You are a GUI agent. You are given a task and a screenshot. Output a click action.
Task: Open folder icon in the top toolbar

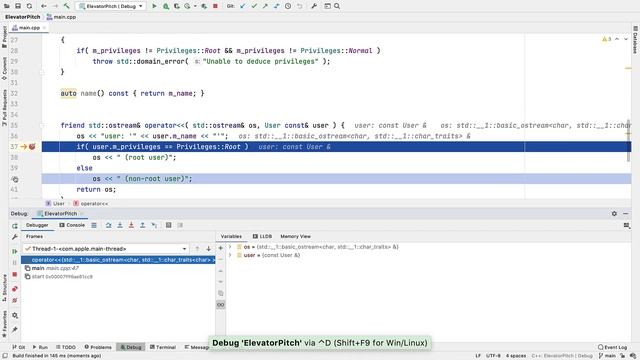(7, 6)
